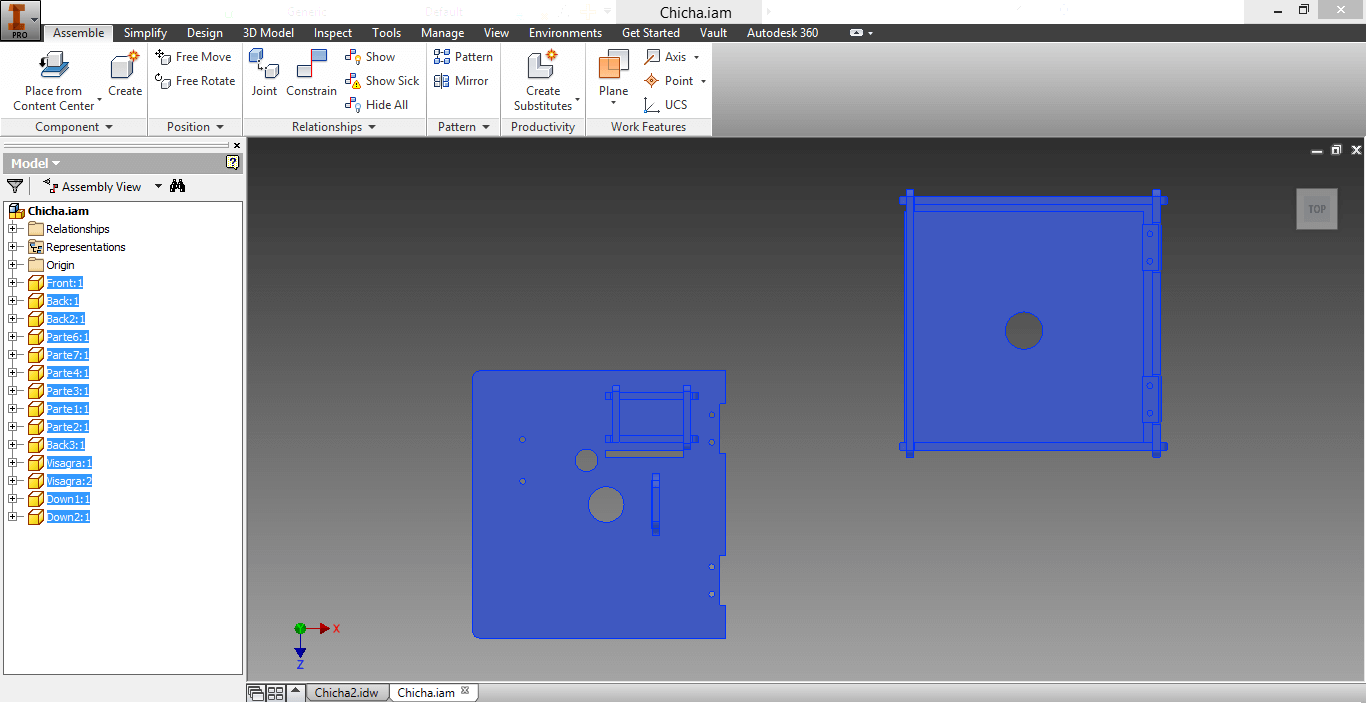
Task: Select Down2:1 in the browser tree
Action: tap(68, 517)
